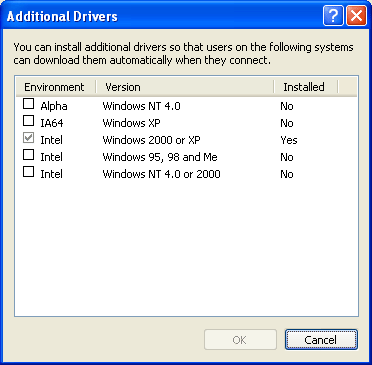Select the Windows NT 4.0 or 2000 entry
Image resolution: width=372 pixels, height=365 pixels.
pos(161,174)
